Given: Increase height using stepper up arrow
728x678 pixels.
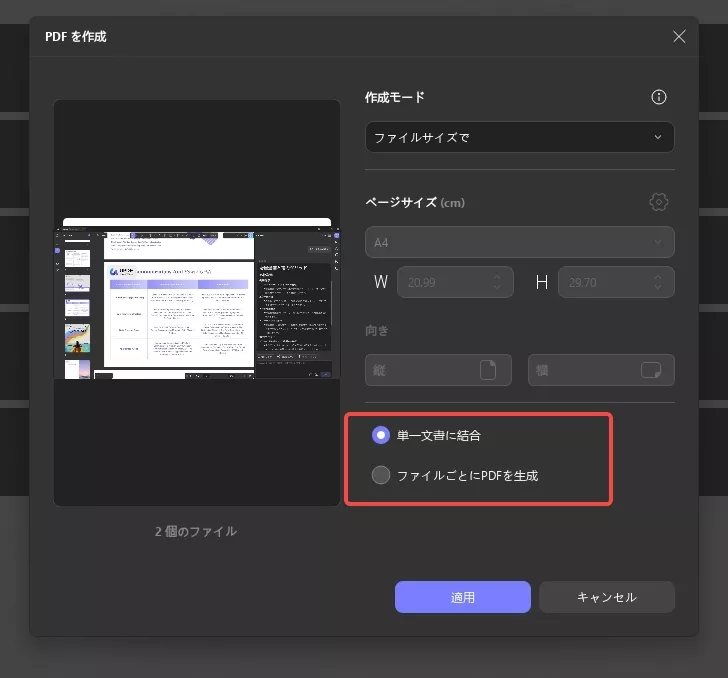Looking at the screenshot, I should [658, 277].
